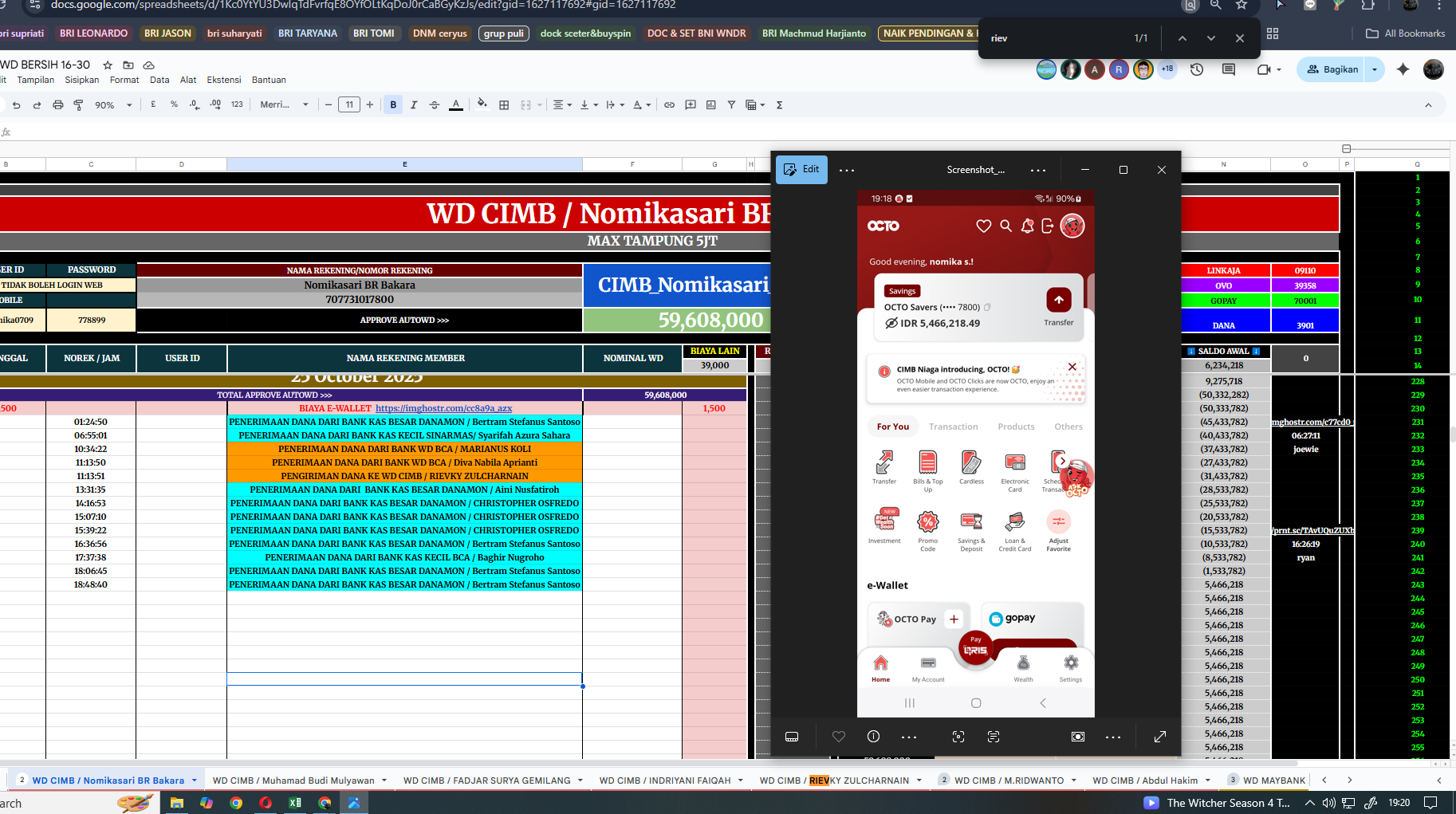Open the Bantuan menu
The image size is (1456, 814).
point(269,80)
